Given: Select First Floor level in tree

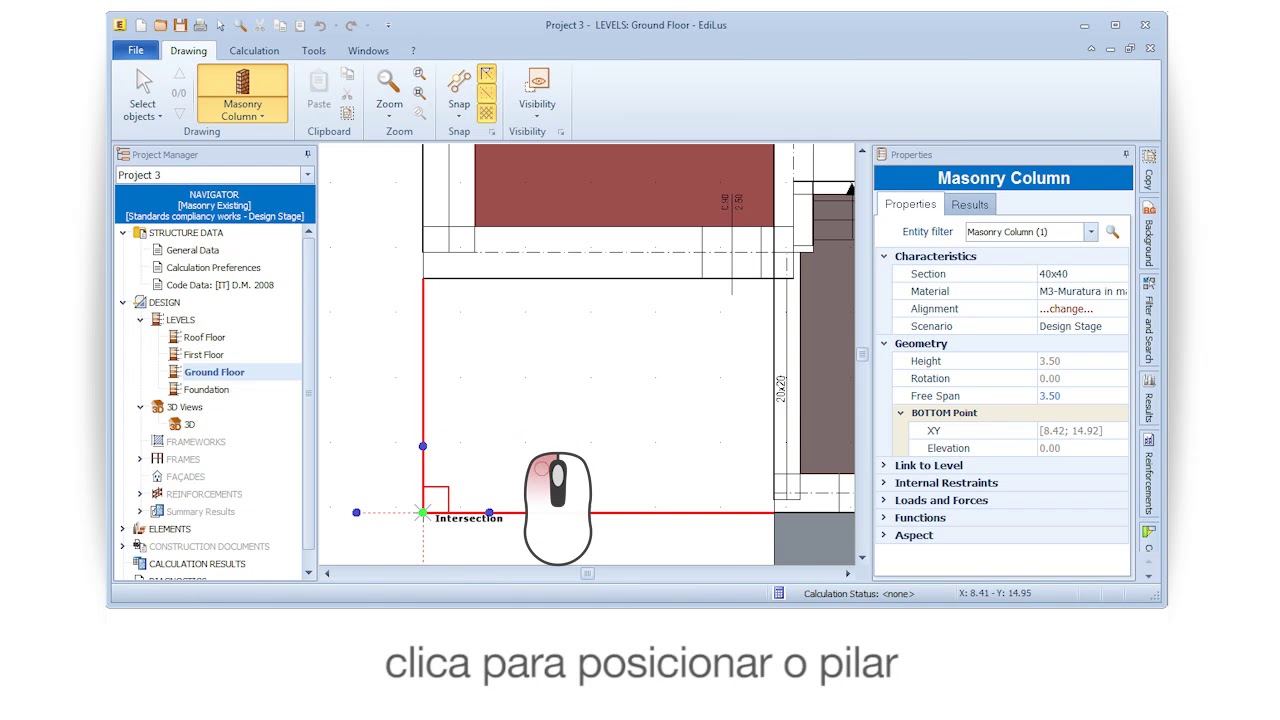Looking at the screenshot, I should point(204,355).
